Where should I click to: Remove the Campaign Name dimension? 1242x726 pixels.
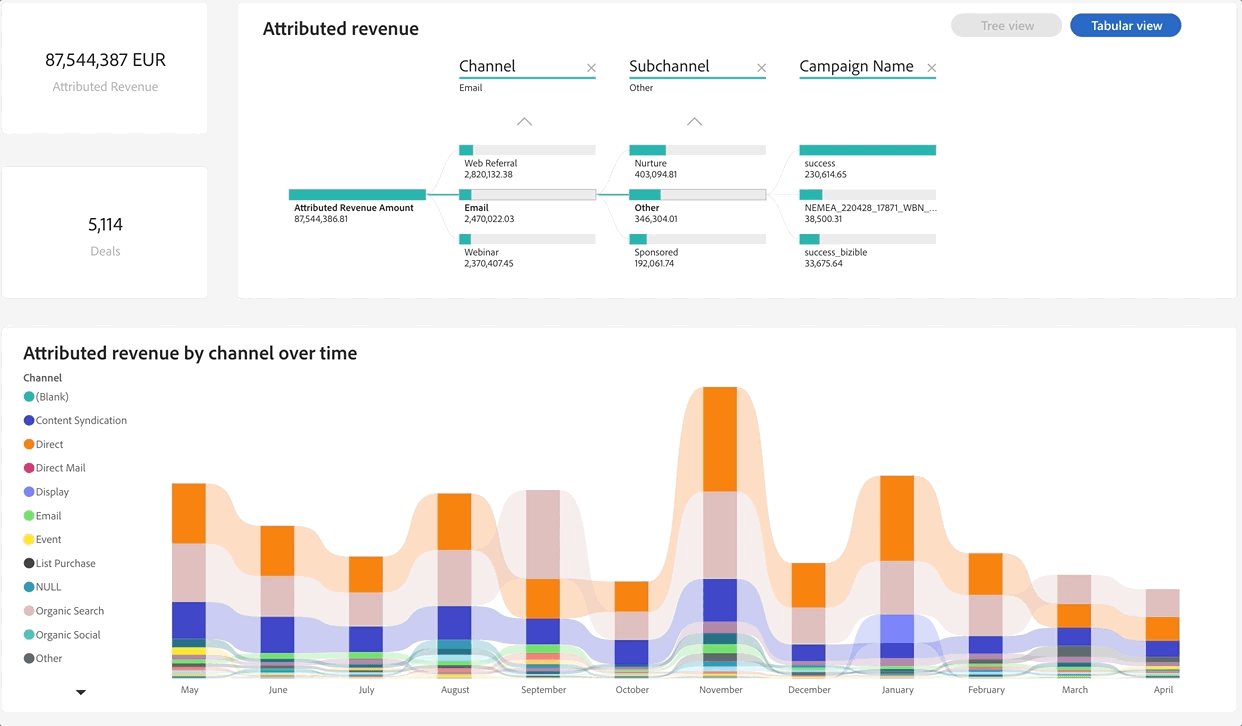(931, 68)
